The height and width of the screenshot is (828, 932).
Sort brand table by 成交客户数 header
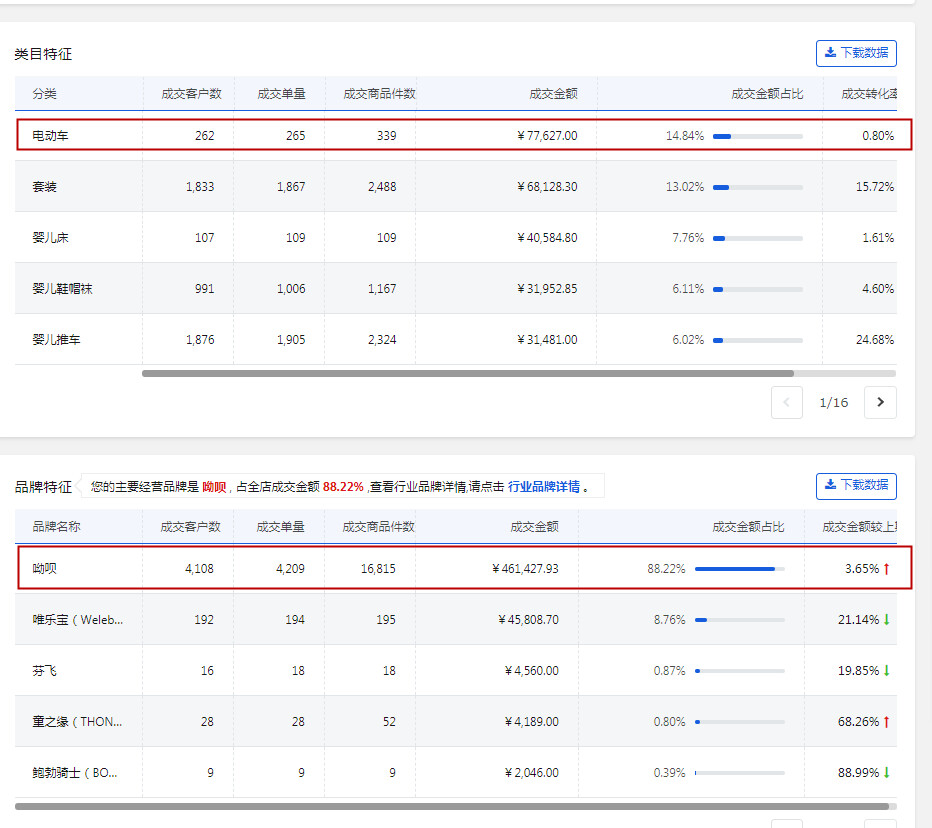190,526
